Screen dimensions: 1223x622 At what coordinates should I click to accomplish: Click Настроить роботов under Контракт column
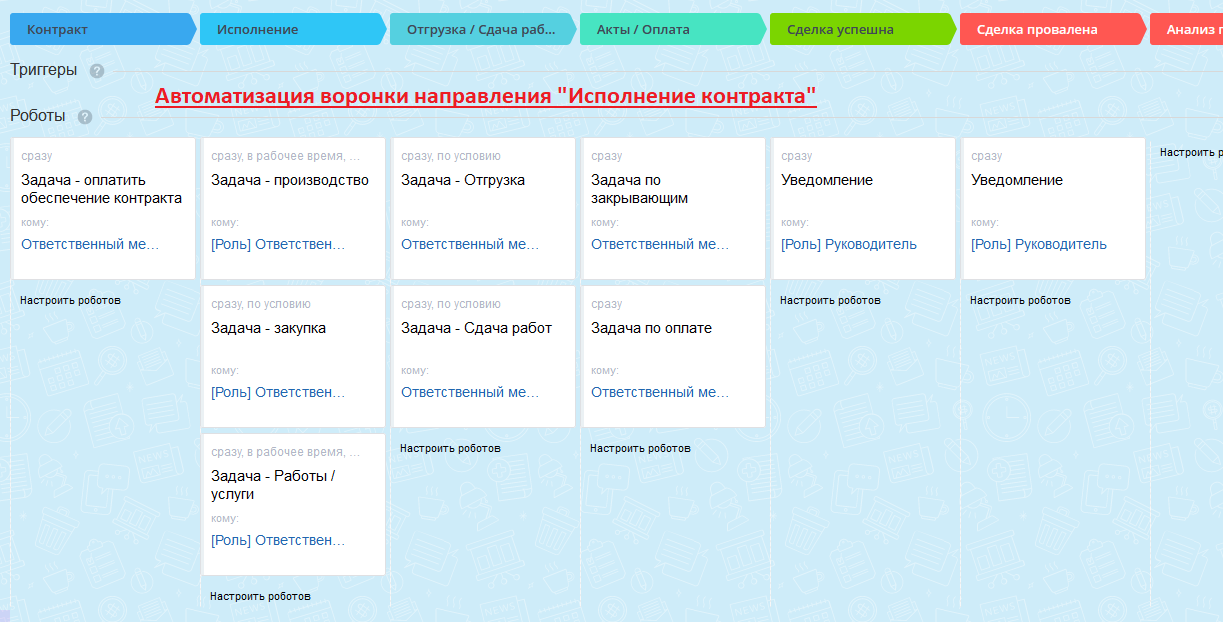pyautogui.click(x=70, y=300)
